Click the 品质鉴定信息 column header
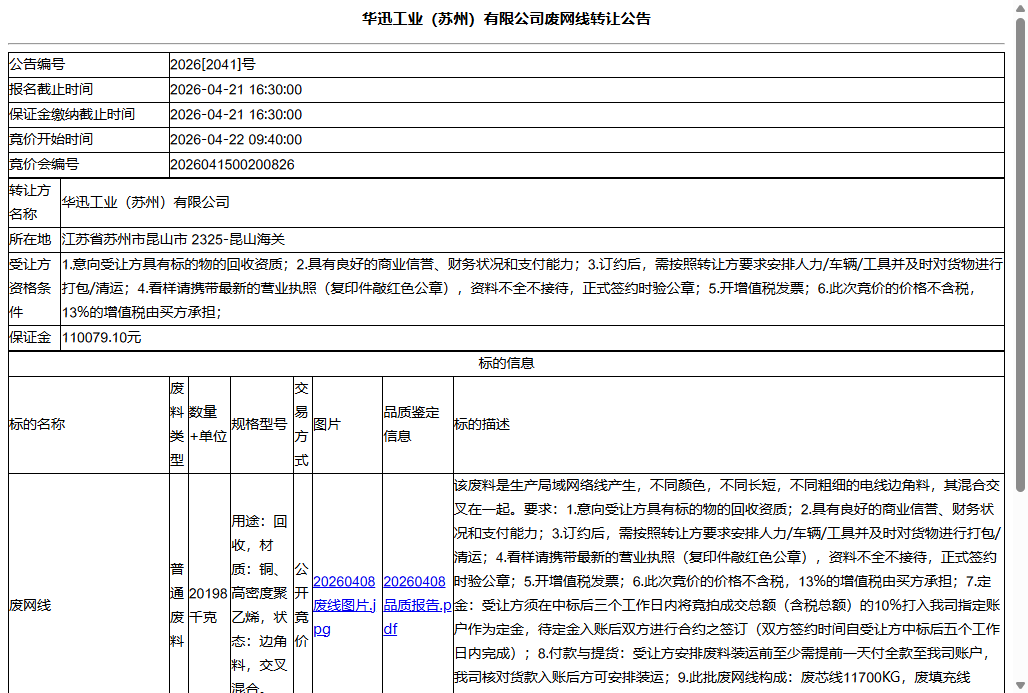 (418, 424)
